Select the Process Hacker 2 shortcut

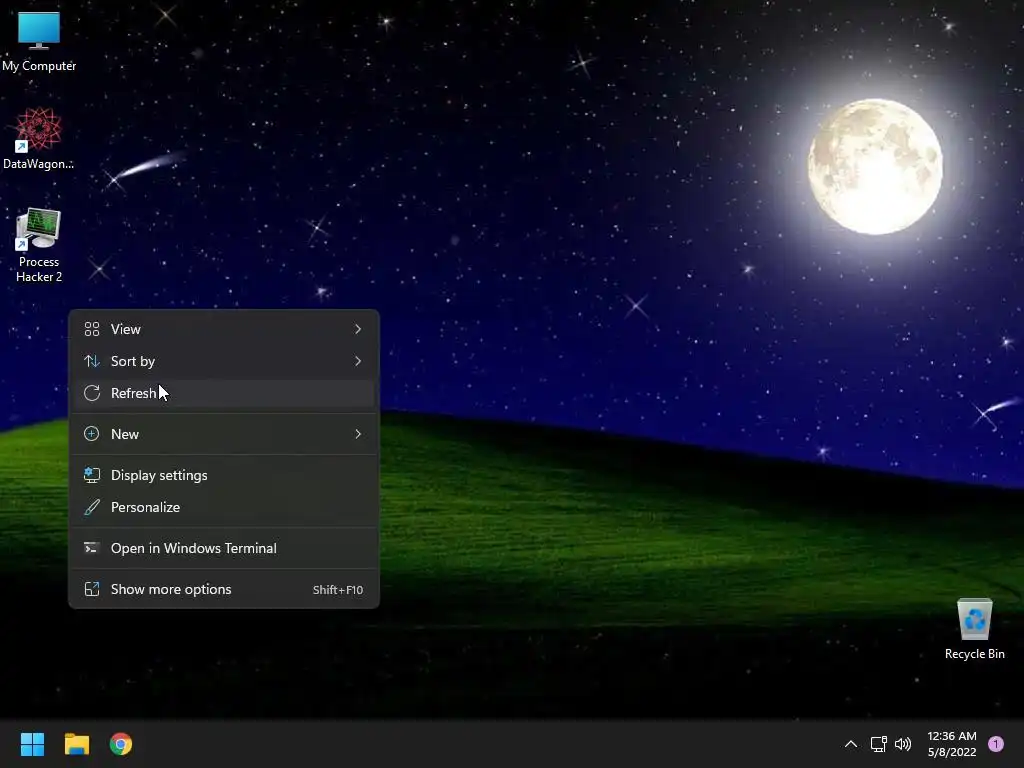point(39,245)
